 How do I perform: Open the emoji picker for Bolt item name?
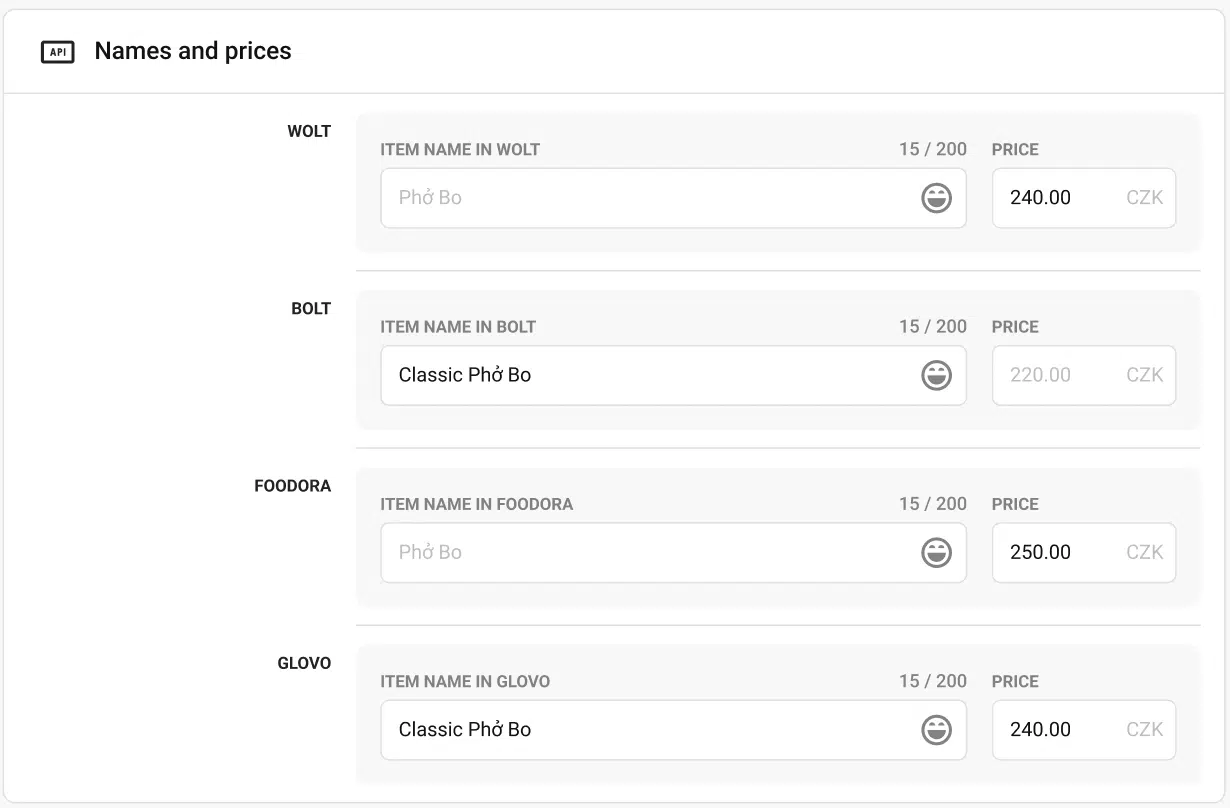click(x=936, y=375)
